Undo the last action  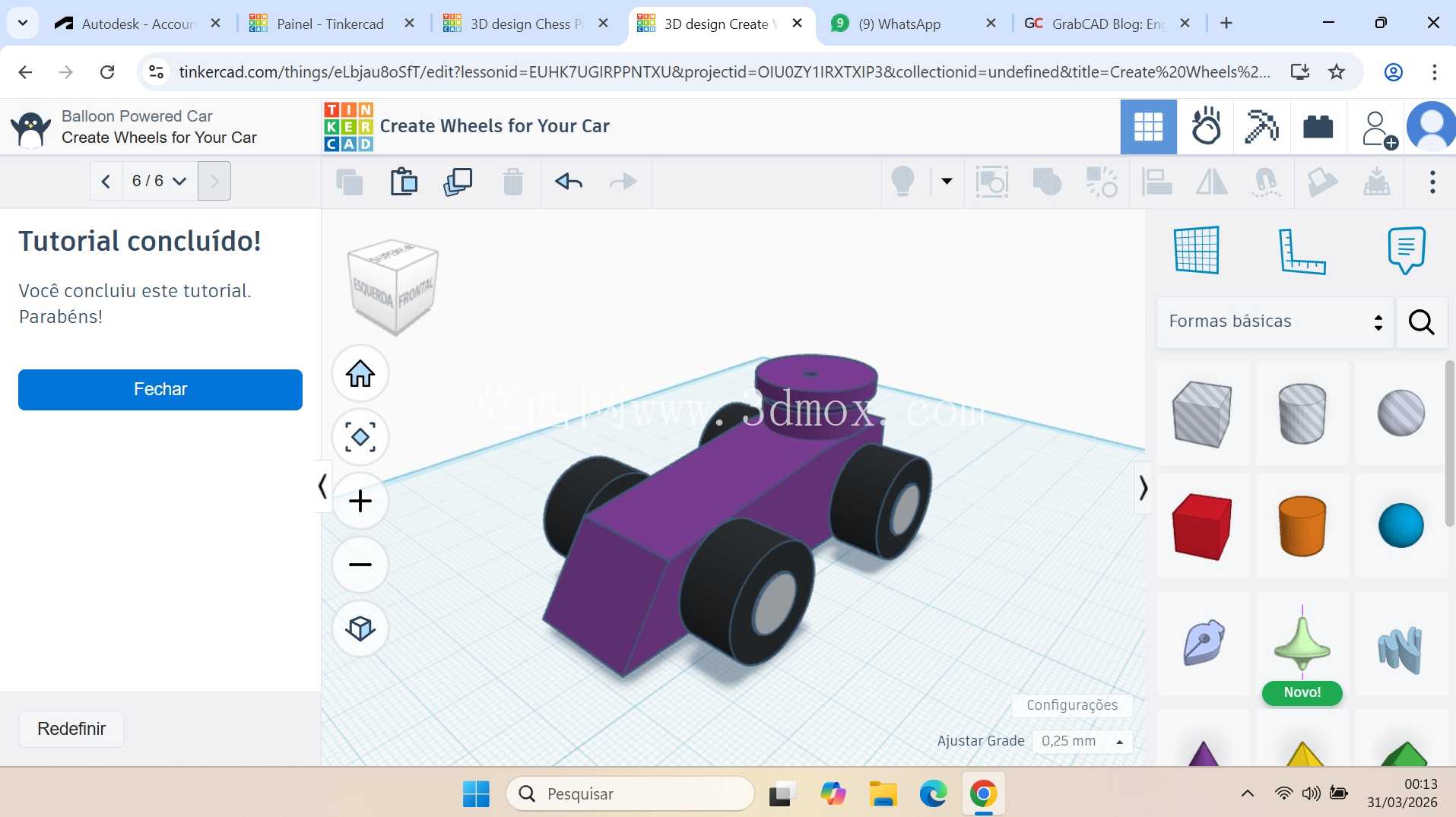point(569,182)
